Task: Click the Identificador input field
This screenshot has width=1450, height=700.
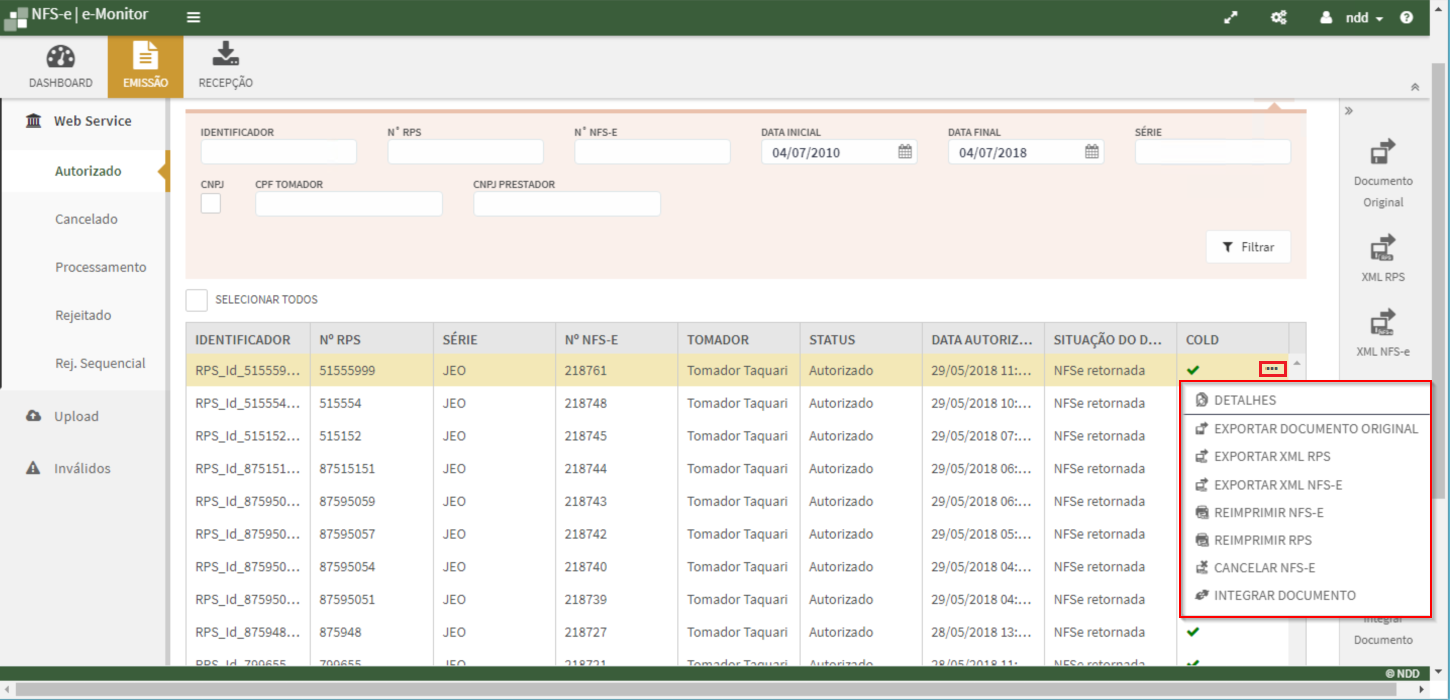Action: click(278, 152)
